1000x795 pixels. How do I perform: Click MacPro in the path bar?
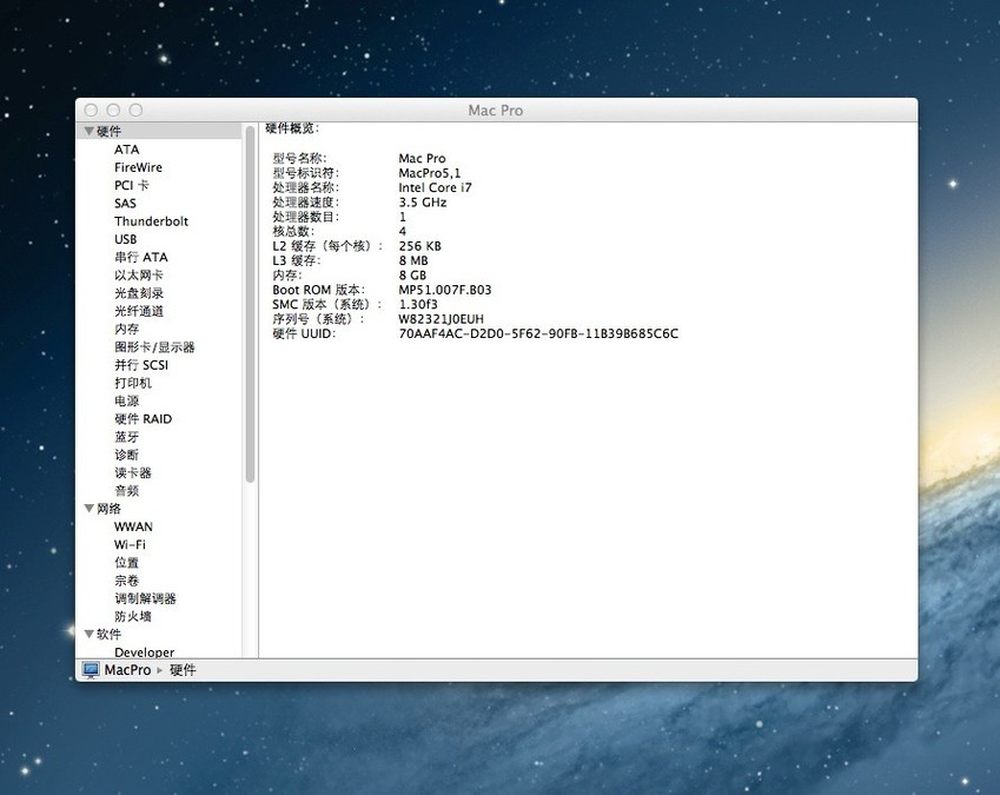coord(128,670)
